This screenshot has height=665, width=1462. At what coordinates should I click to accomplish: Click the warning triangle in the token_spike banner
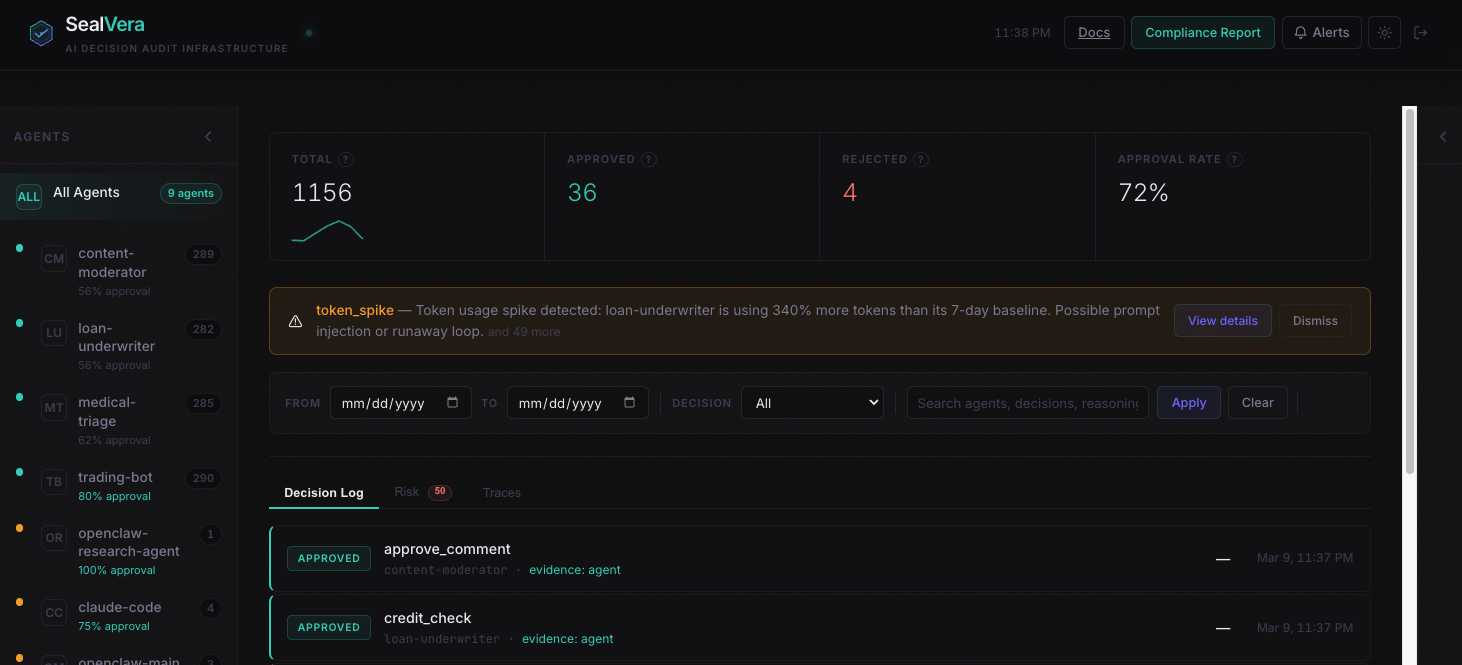point(295,321)
